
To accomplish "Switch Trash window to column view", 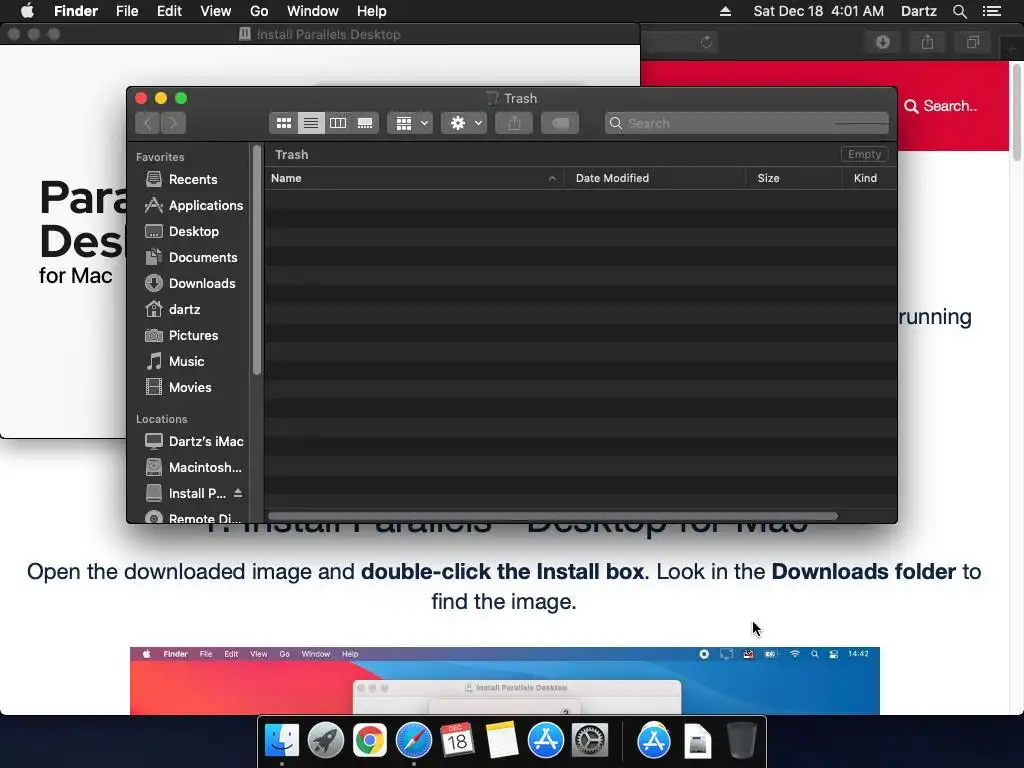I will pyautogui.click(x=338, y=123).
